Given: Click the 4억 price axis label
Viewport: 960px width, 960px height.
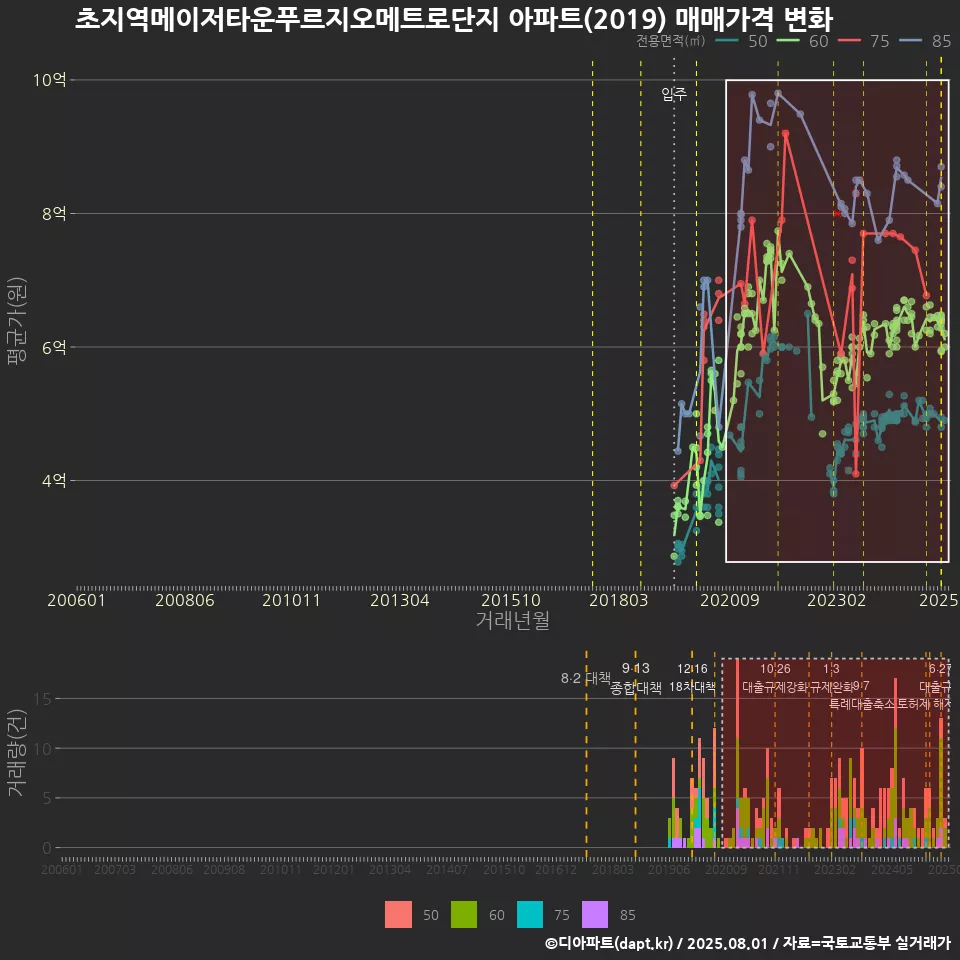Looking at the screenshot, I should pos(54,481).
